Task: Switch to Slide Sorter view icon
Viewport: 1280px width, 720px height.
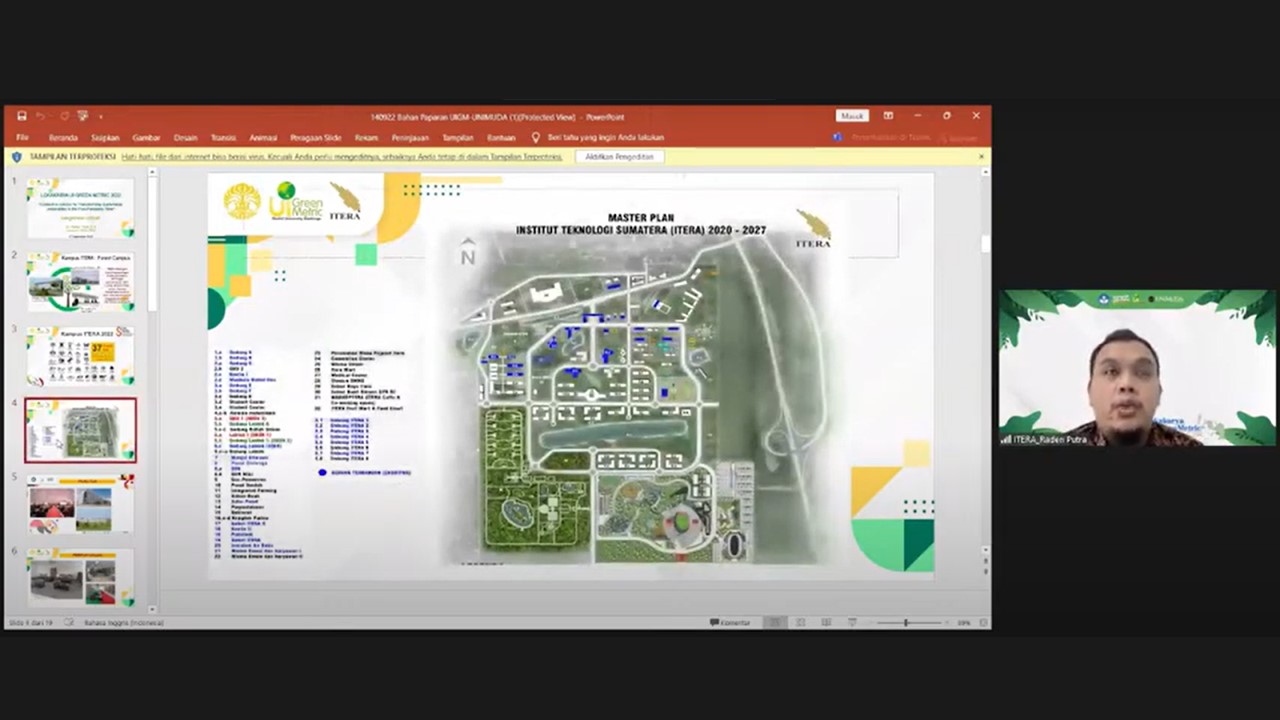Action: [x=800, y=623]
